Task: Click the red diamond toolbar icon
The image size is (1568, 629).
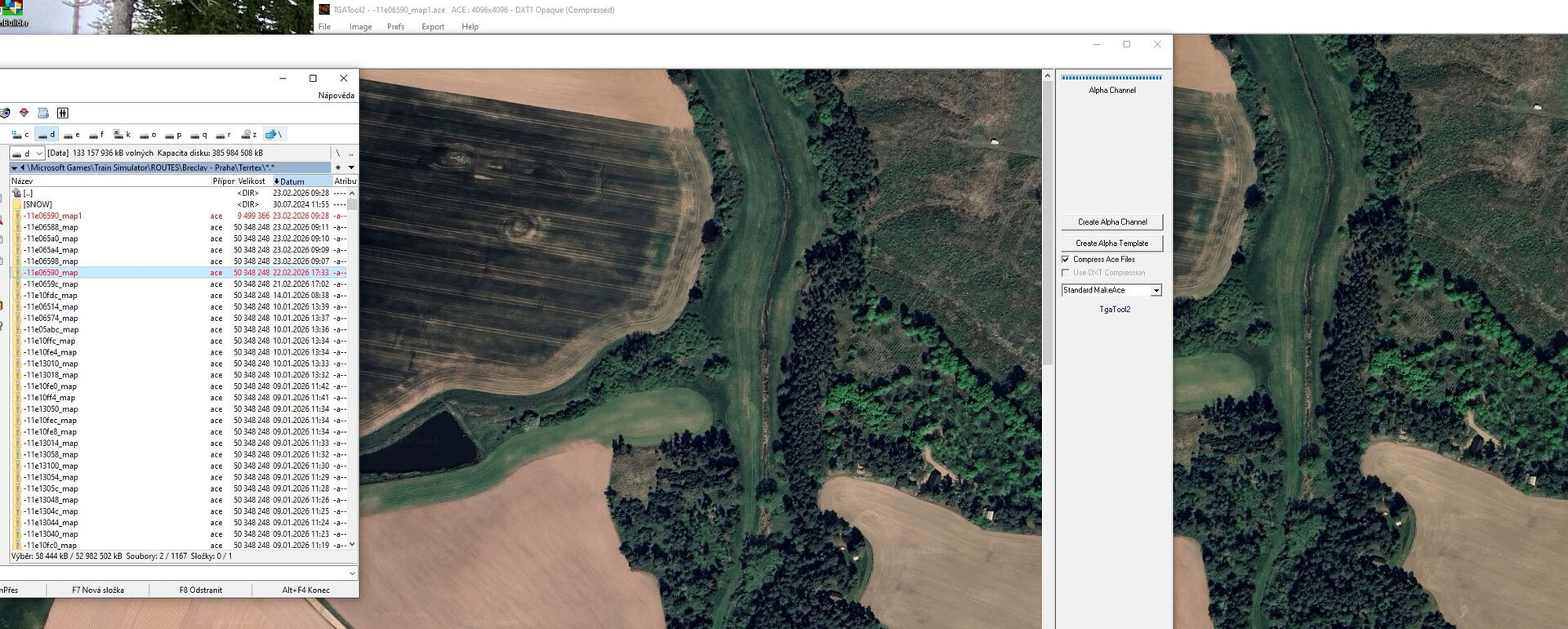Action: pyautogui.click(x=24, y=113)
